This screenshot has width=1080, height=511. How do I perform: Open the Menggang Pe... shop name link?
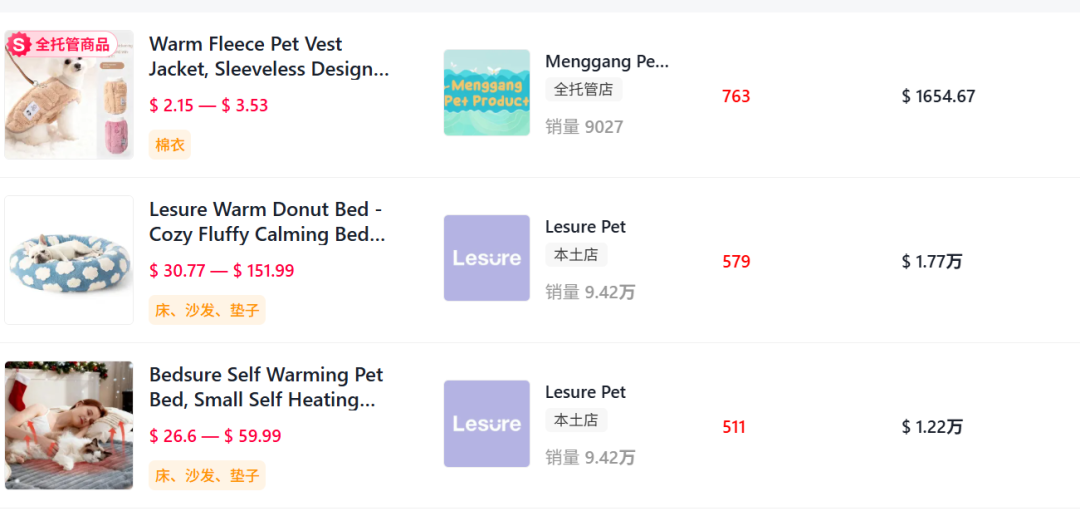606,61
